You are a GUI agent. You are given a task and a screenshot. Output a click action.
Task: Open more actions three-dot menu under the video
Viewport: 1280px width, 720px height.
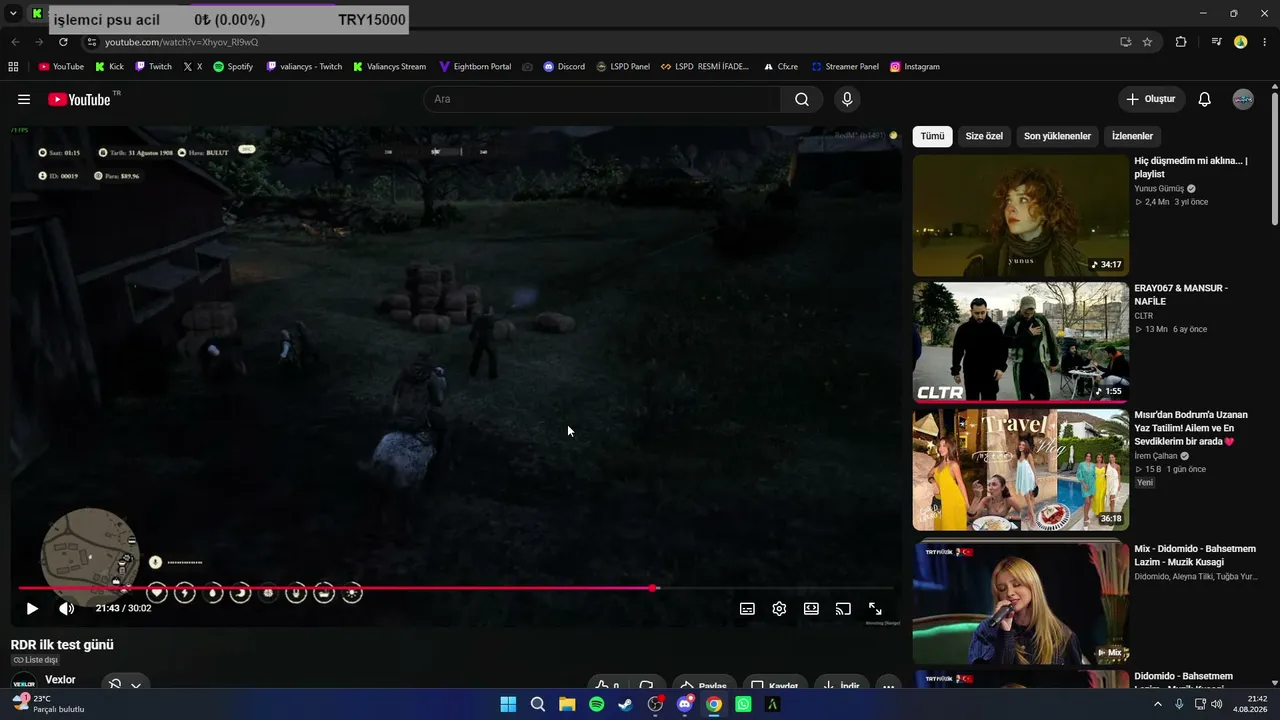click(888, 686)
